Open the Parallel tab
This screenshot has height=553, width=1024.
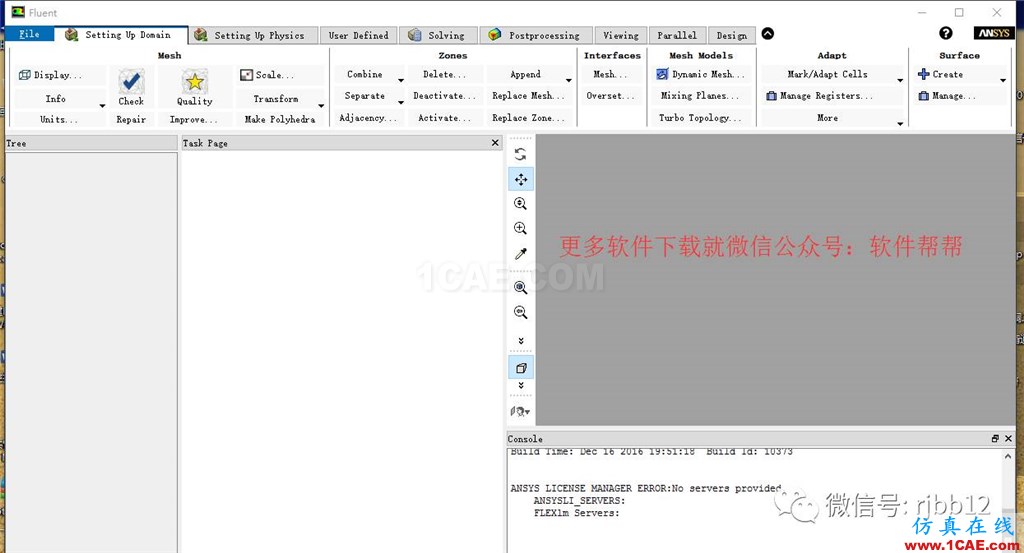[x=677, y=35]
